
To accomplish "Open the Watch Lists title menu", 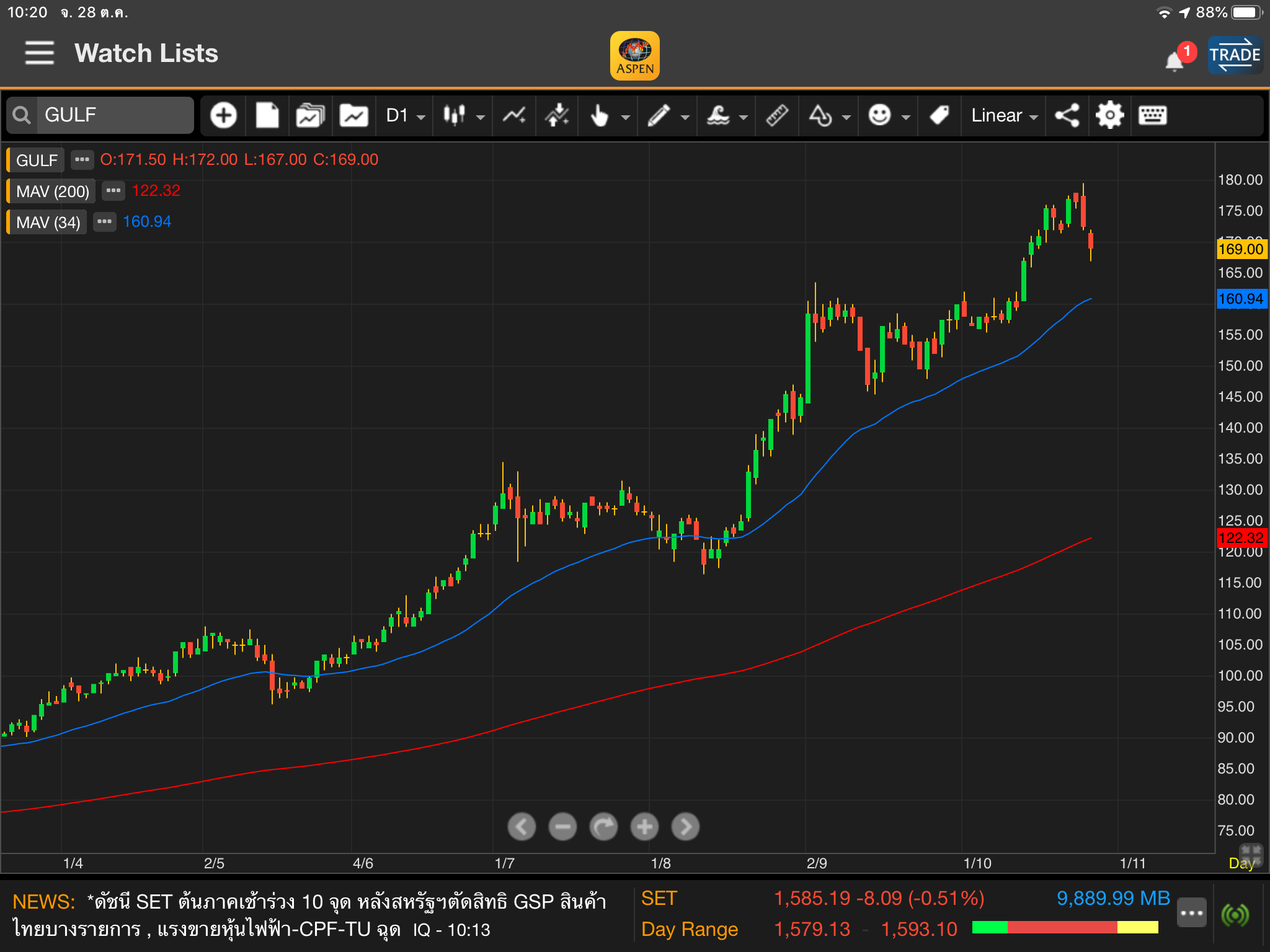I will tap(146, 53).
